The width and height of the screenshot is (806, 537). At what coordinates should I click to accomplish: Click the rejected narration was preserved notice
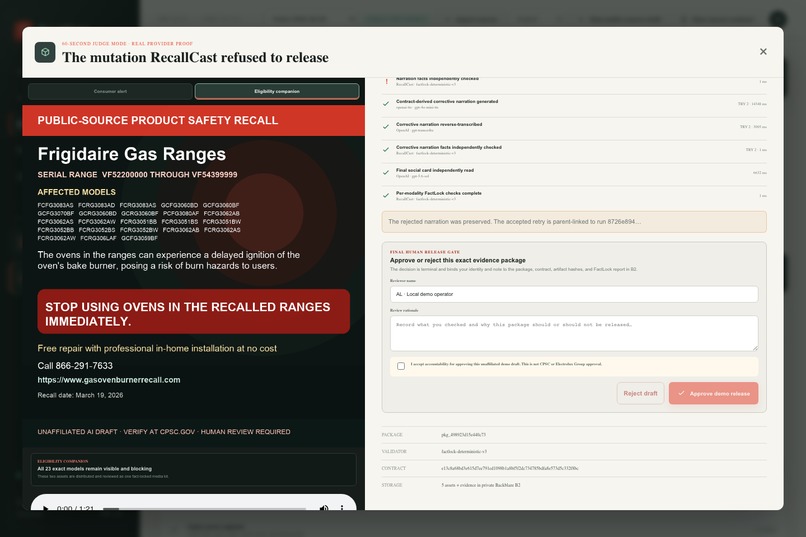coord(574,221)
